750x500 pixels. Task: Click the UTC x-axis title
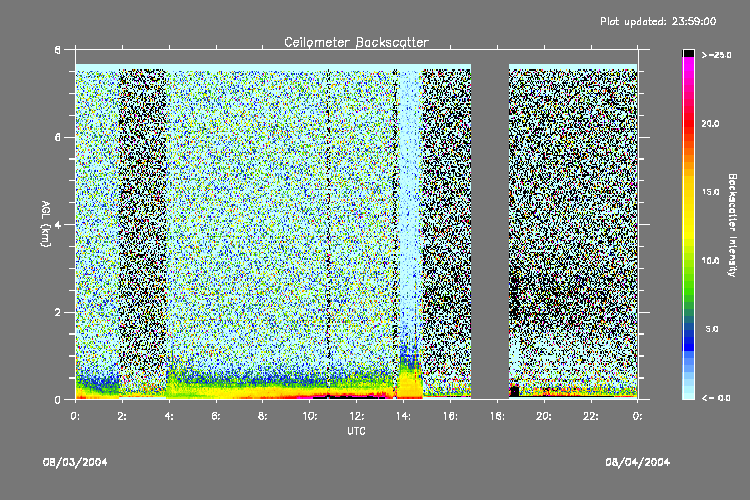pos(356,431)
